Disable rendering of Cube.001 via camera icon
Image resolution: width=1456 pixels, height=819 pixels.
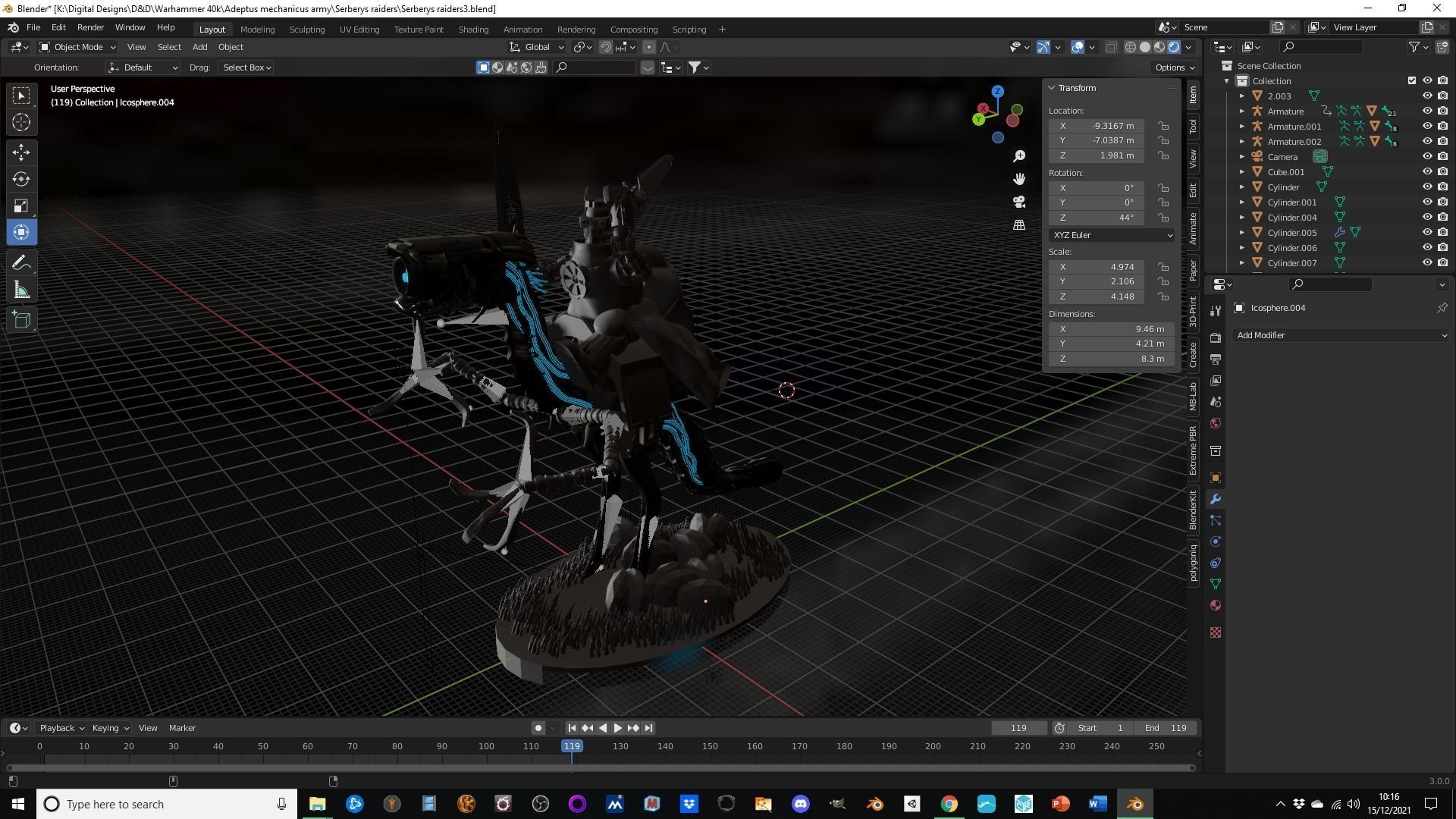[x=1442, y=172]
